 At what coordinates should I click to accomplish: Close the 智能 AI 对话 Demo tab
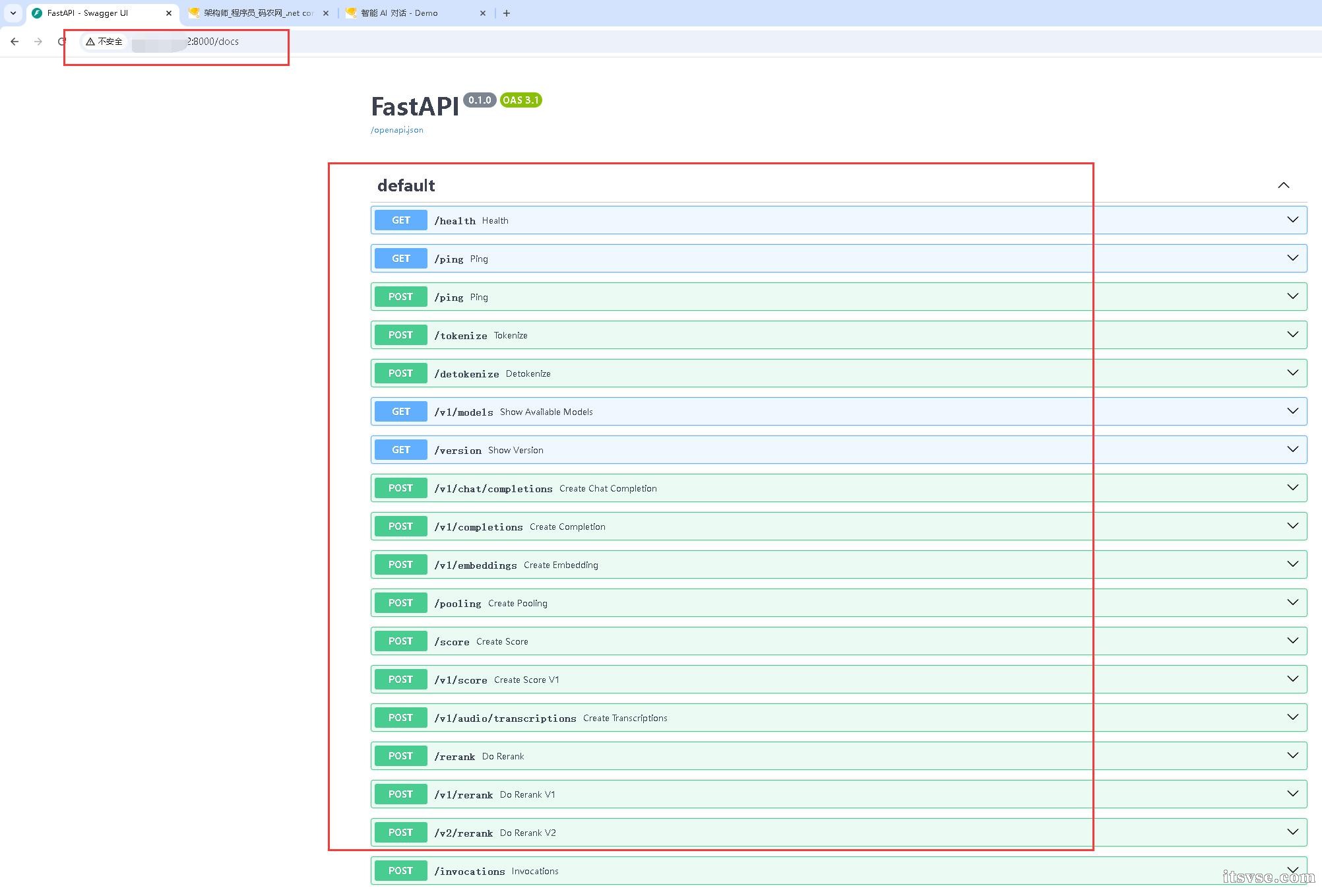[483, 13]
